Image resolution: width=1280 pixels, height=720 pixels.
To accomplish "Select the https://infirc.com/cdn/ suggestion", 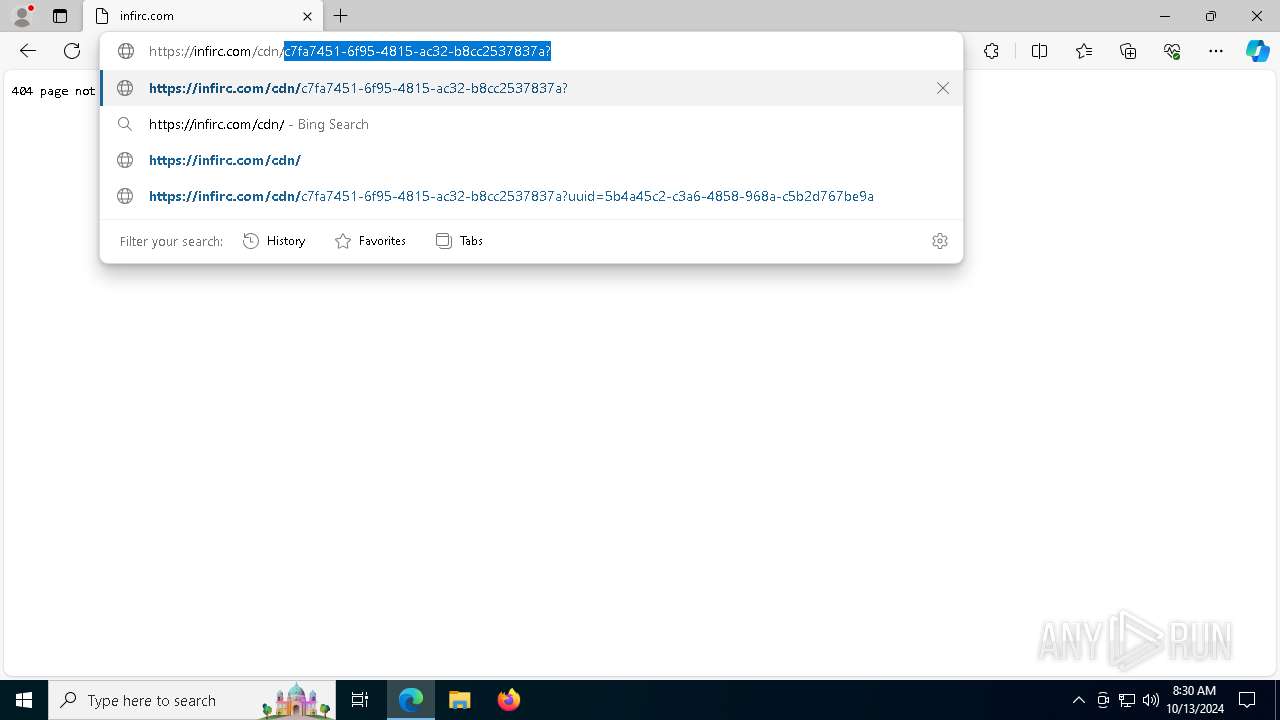I will [x=531, y=160].
